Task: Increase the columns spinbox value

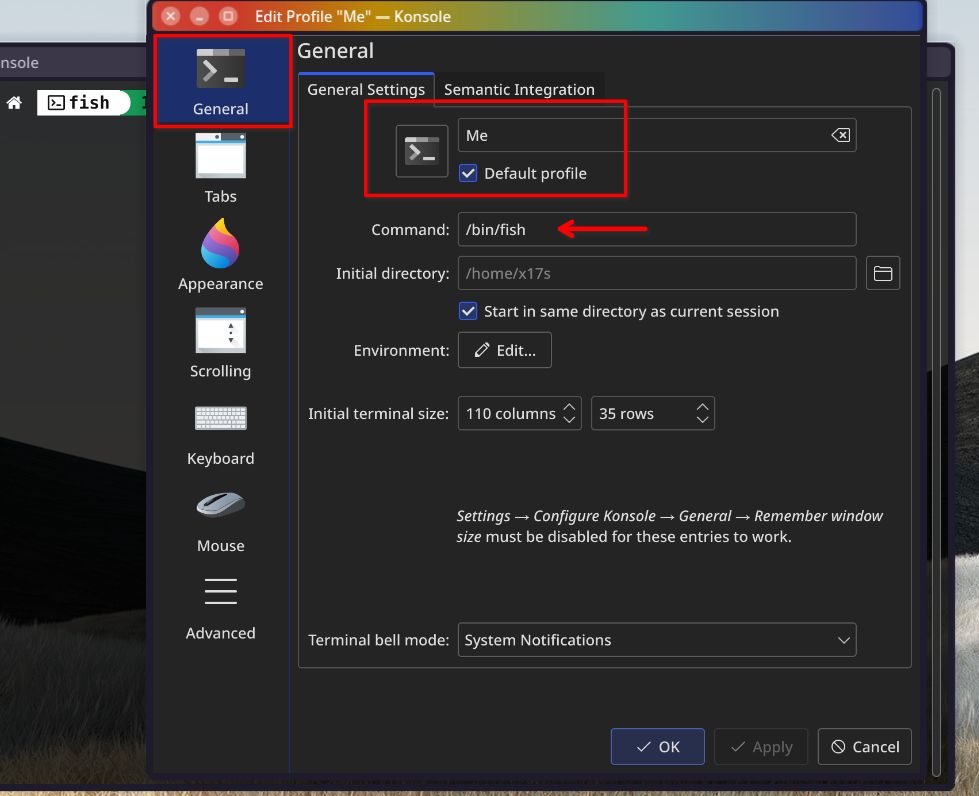Action: click(x=569, y=407)
